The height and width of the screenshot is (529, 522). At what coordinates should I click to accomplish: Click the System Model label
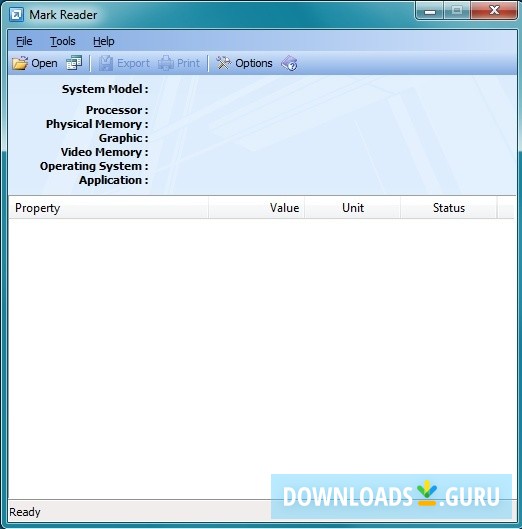pyautogui.click(x=105, y=89)
